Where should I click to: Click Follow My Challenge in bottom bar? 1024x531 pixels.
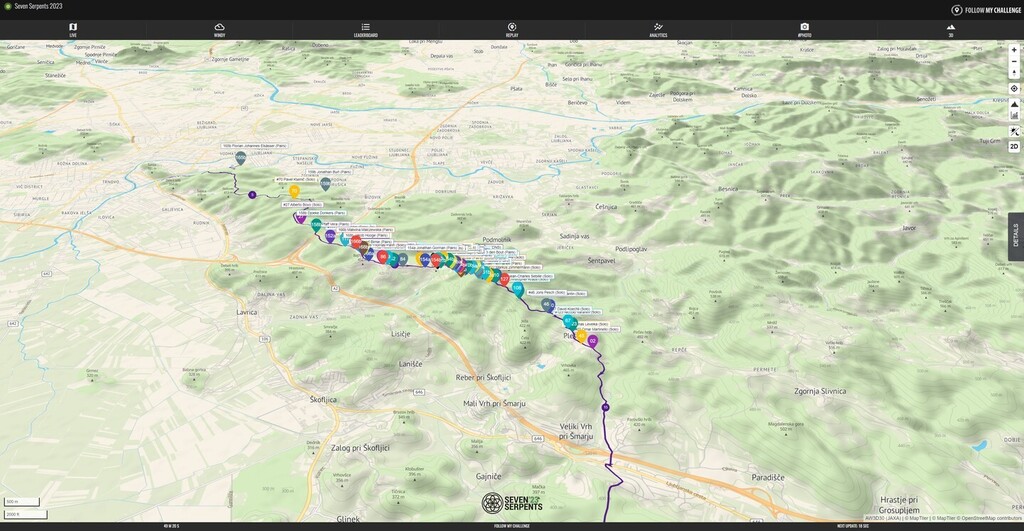tap(512, 526)
